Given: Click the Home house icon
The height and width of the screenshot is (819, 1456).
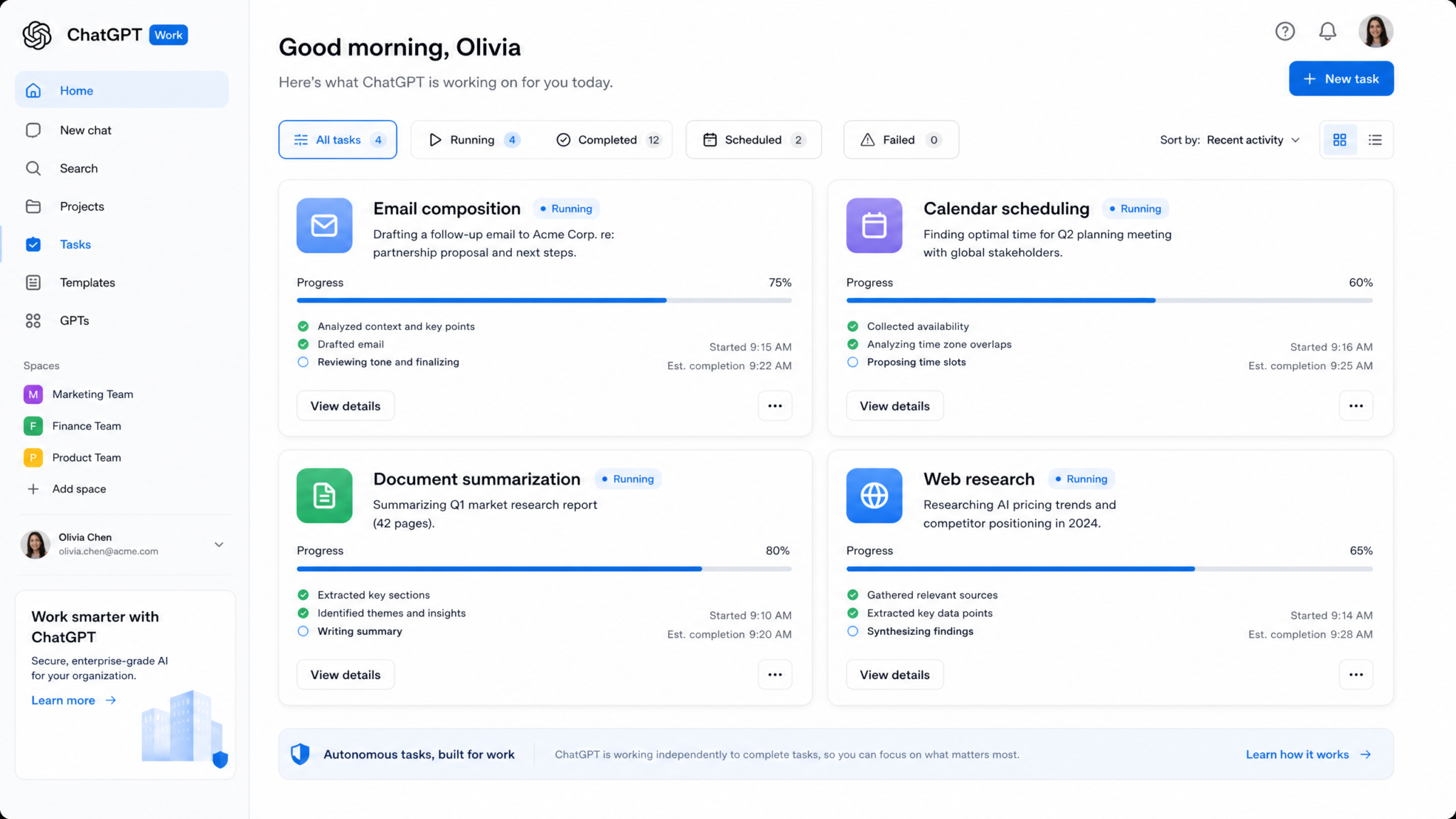Looking at the screenshot, I should (x=33, y=91).
